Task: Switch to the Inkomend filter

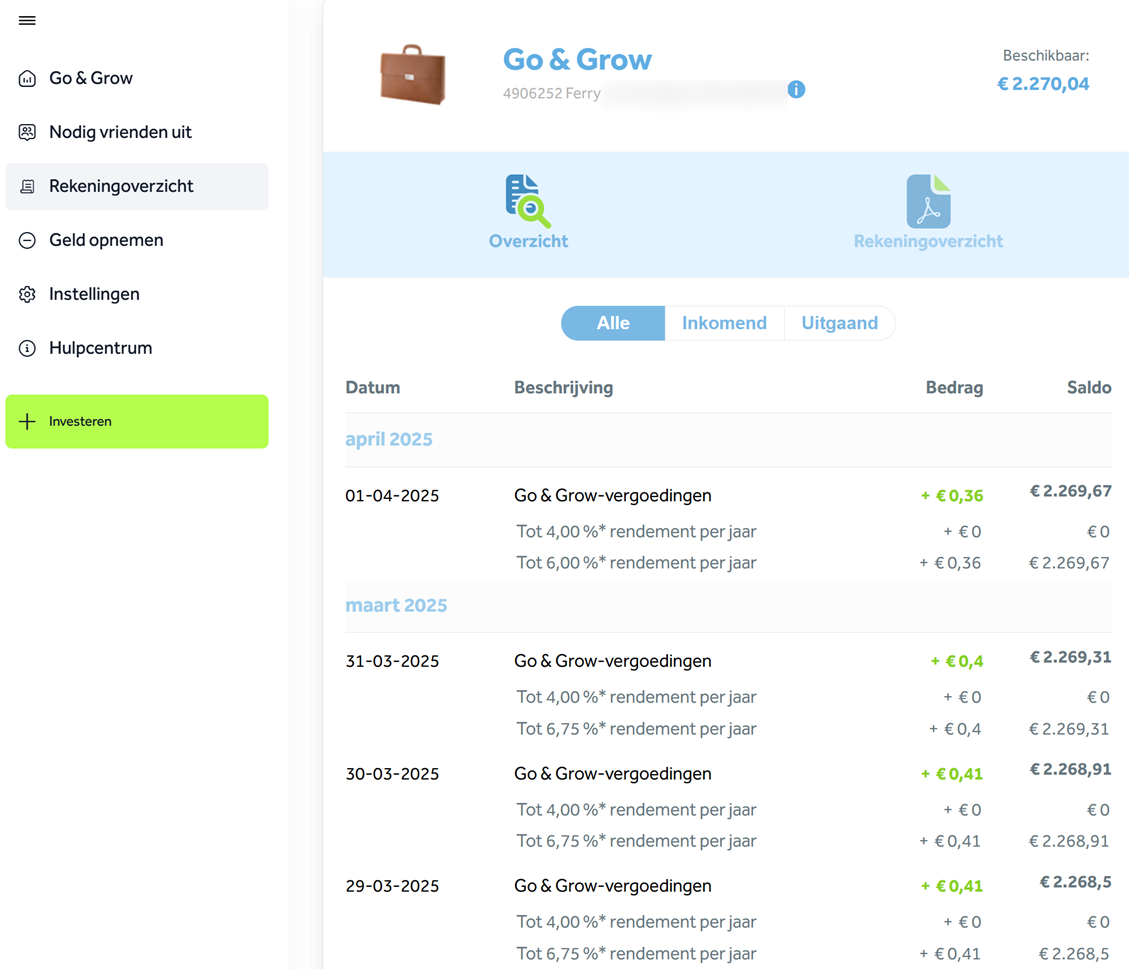Action: coord(724,323)
